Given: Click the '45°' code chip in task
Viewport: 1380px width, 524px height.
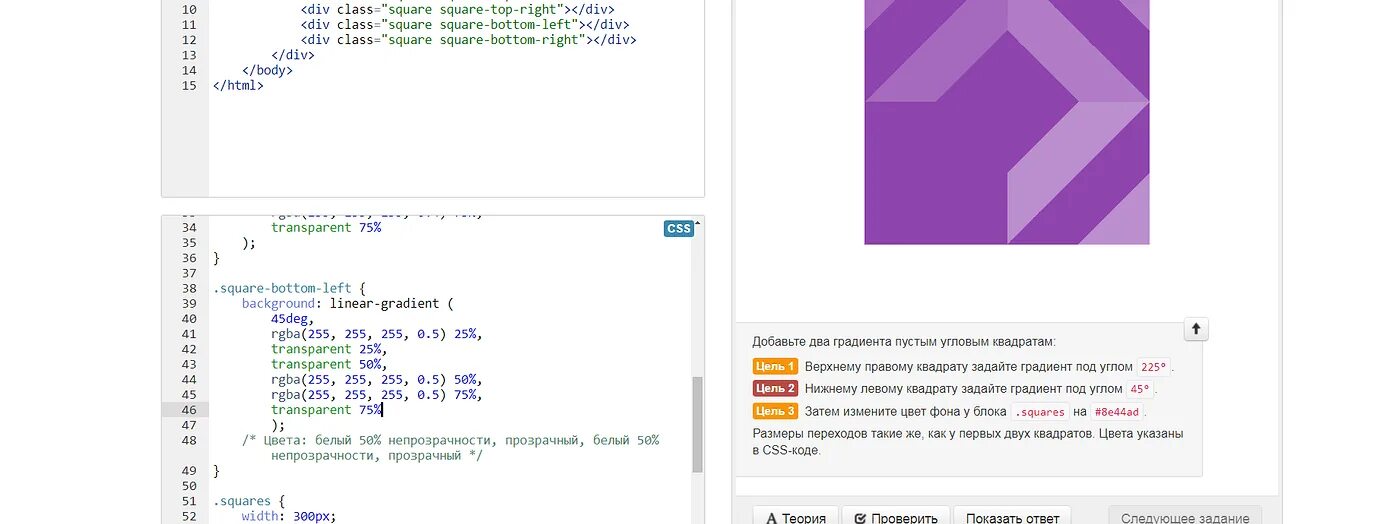Looking at the screenshot, I should (1139, 389).
